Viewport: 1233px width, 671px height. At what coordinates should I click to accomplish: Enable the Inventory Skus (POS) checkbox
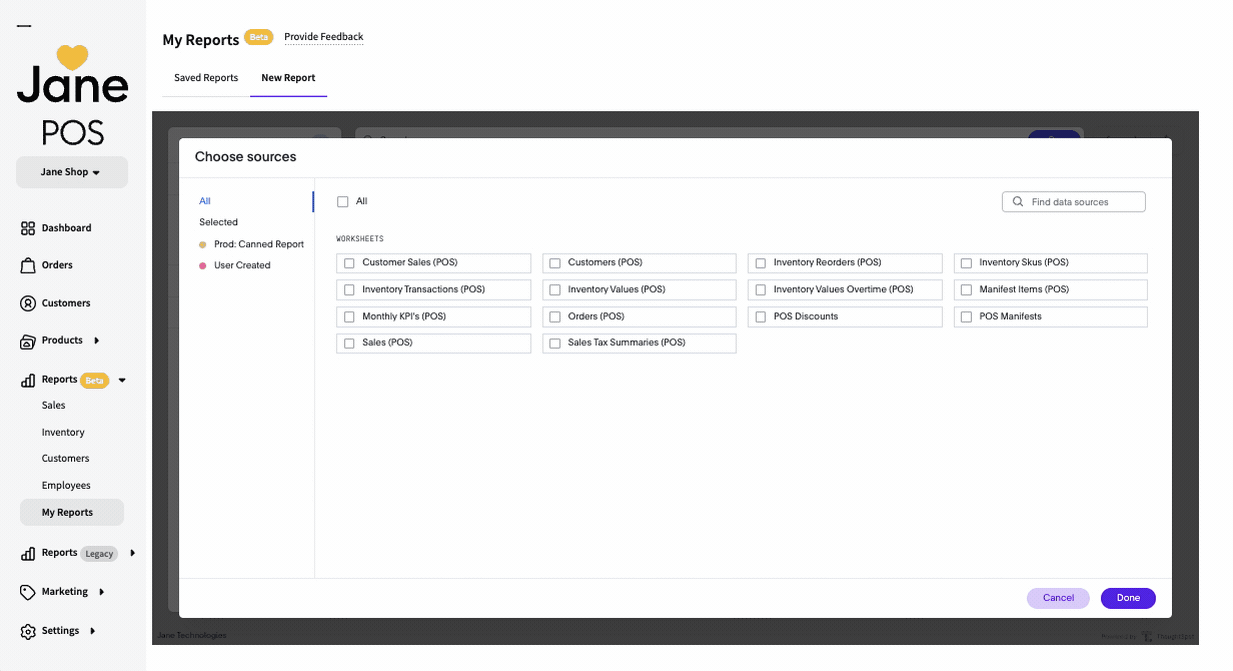pyautogui.click(x=967, y=263)
